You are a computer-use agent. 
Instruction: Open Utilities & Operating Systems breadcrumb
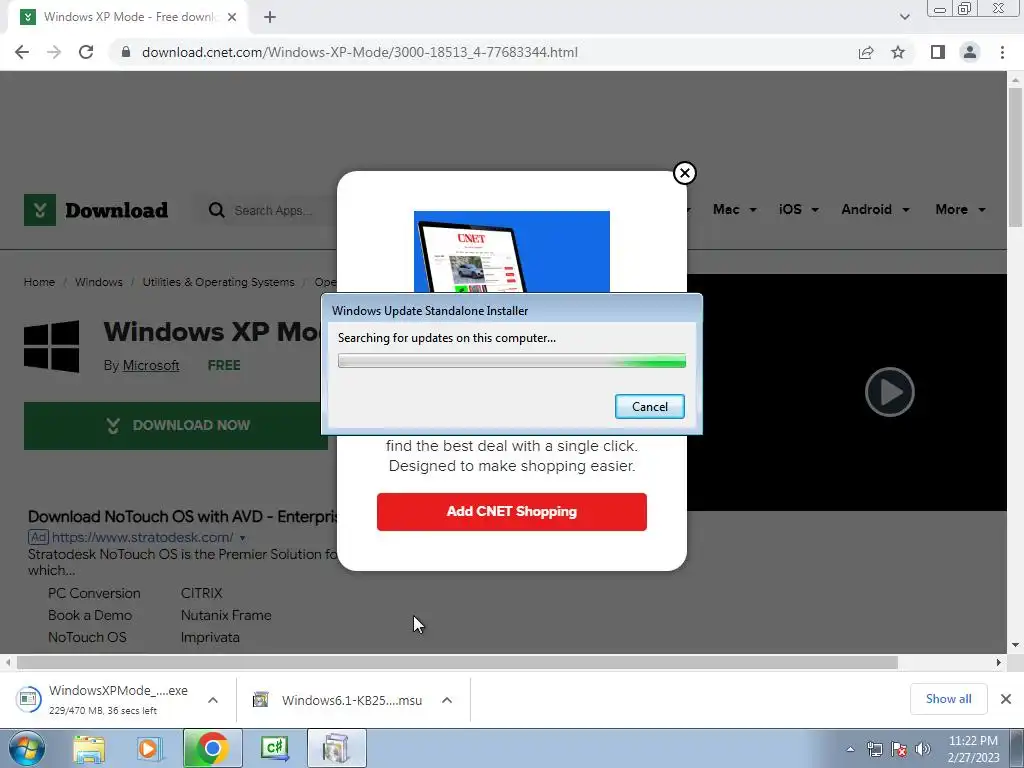pos(218,282)
